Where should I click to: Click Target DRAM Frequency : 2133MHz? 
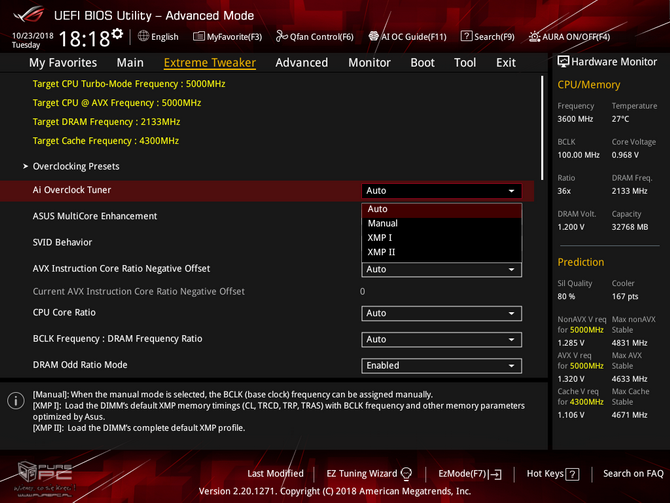tap(106, 122)
